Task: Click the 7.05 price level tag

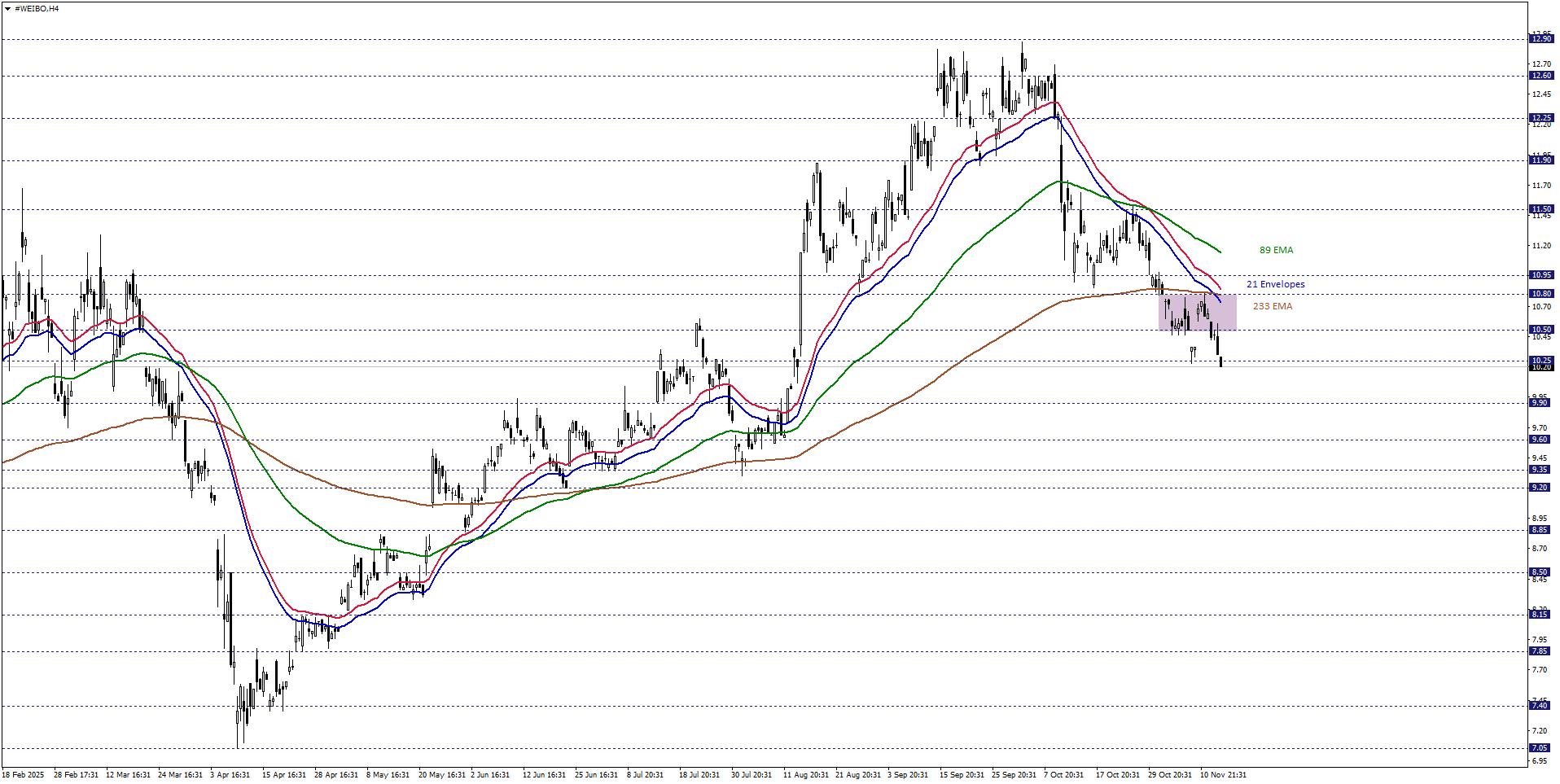Action: point(1540,748)
